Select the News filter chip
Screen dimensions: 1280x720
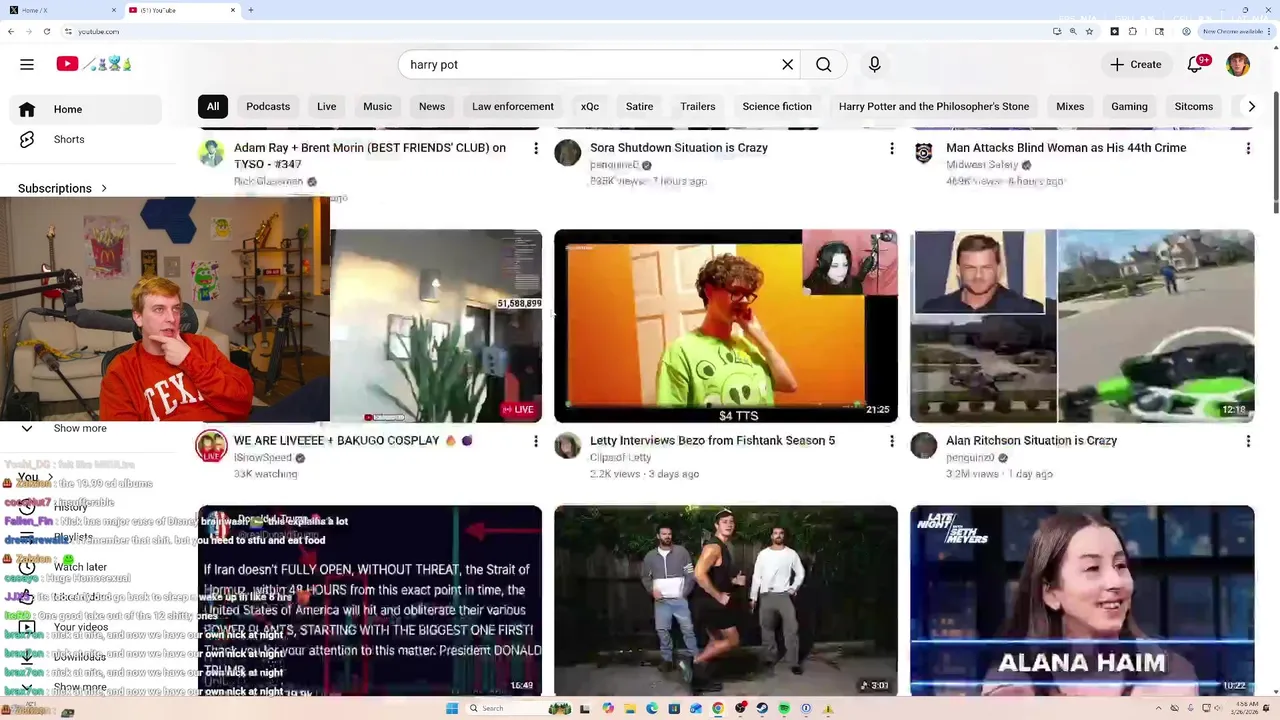(x=432, y=106)
